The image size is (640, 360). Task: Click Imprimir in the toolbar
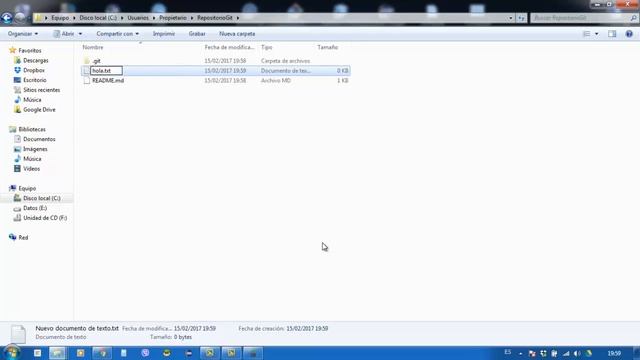164,34
